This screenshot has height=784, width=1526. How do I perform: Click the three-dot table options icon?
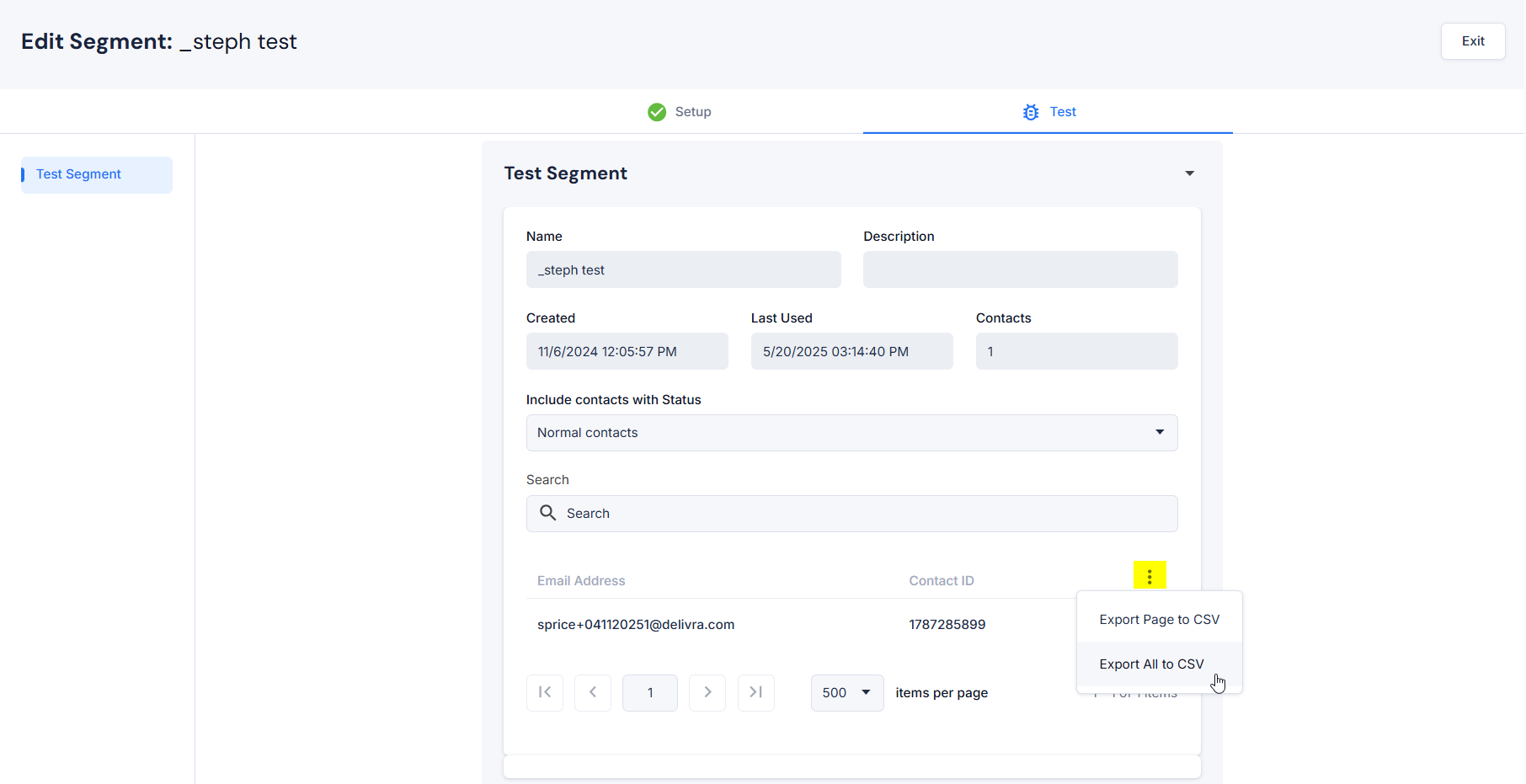1150,577
